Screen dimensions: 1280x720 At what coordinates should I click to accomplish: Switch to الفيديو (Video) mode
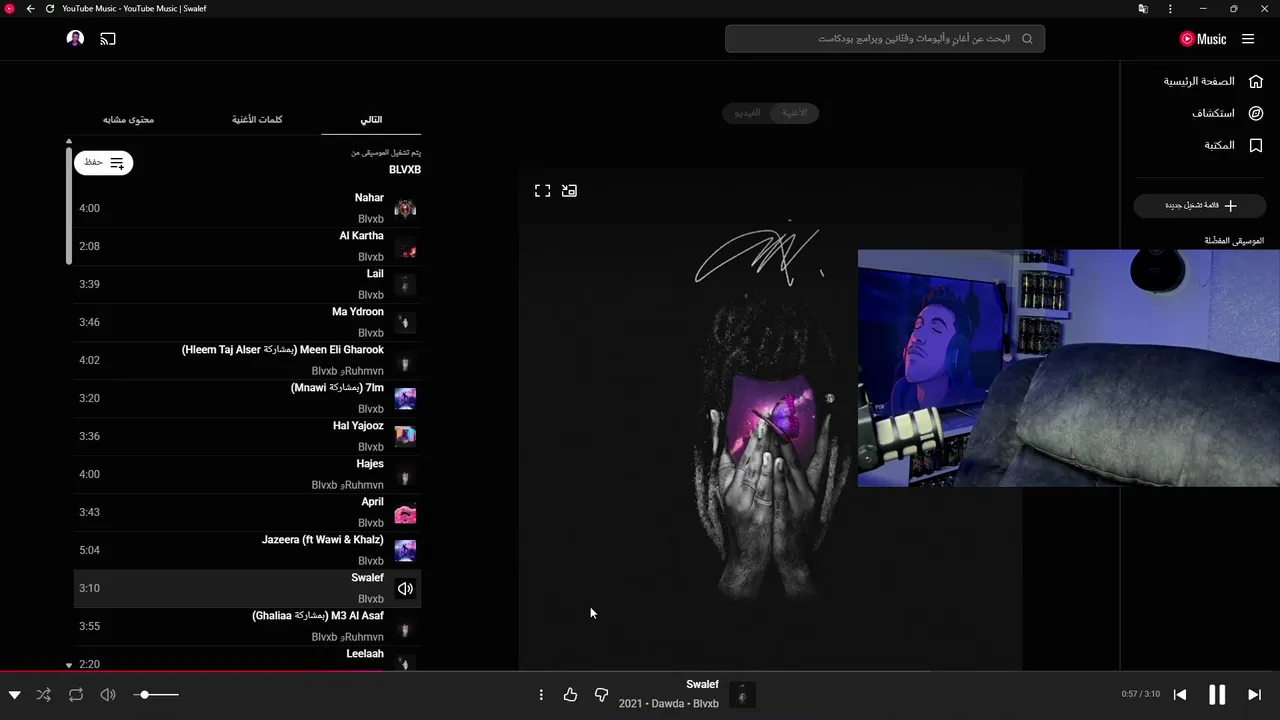pyautogui.click(x=747, y=113)
